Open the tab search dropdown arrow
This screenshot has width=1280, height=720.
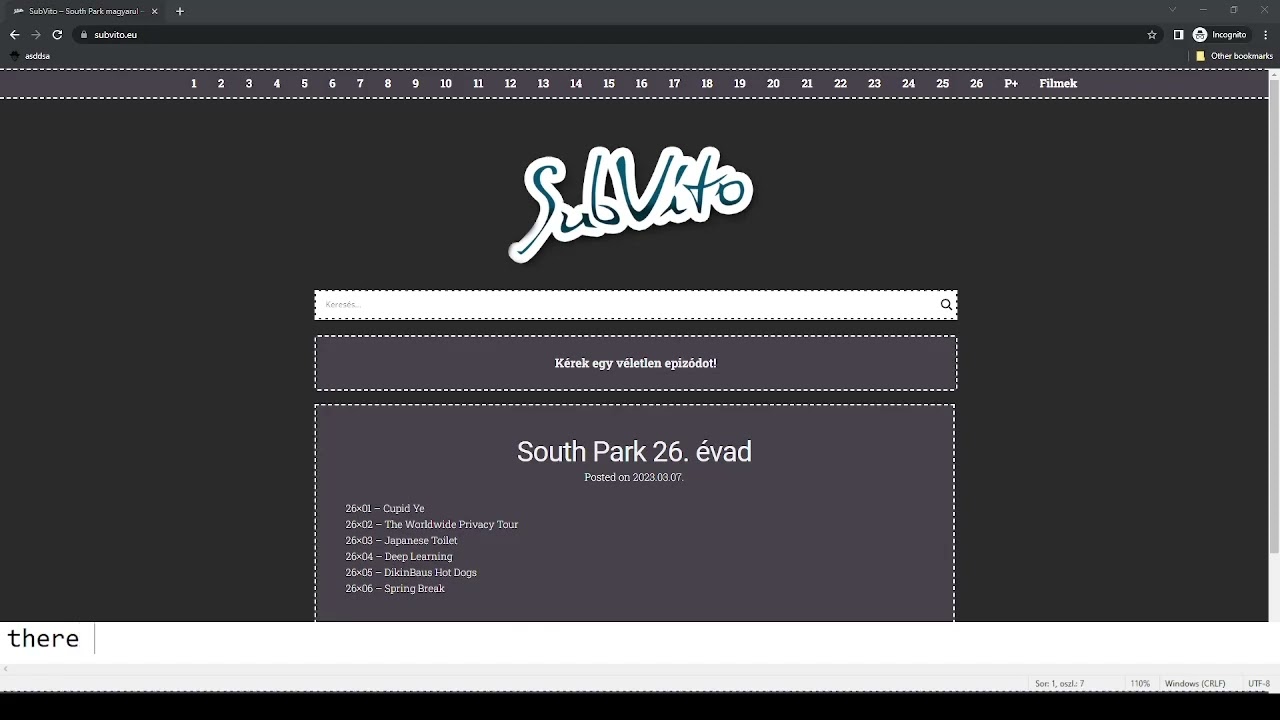1172,10
